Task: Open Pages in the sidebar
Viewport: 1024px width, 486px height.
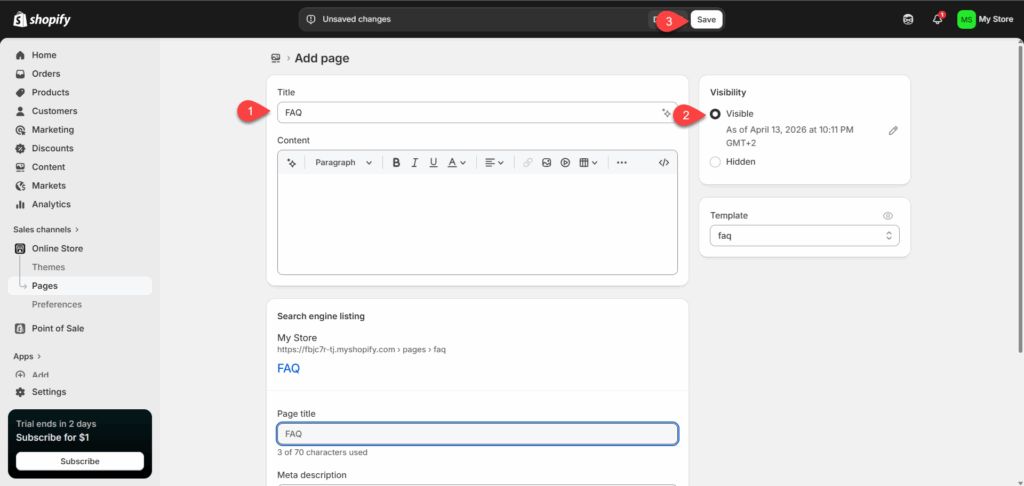Action: pos(45,286)
